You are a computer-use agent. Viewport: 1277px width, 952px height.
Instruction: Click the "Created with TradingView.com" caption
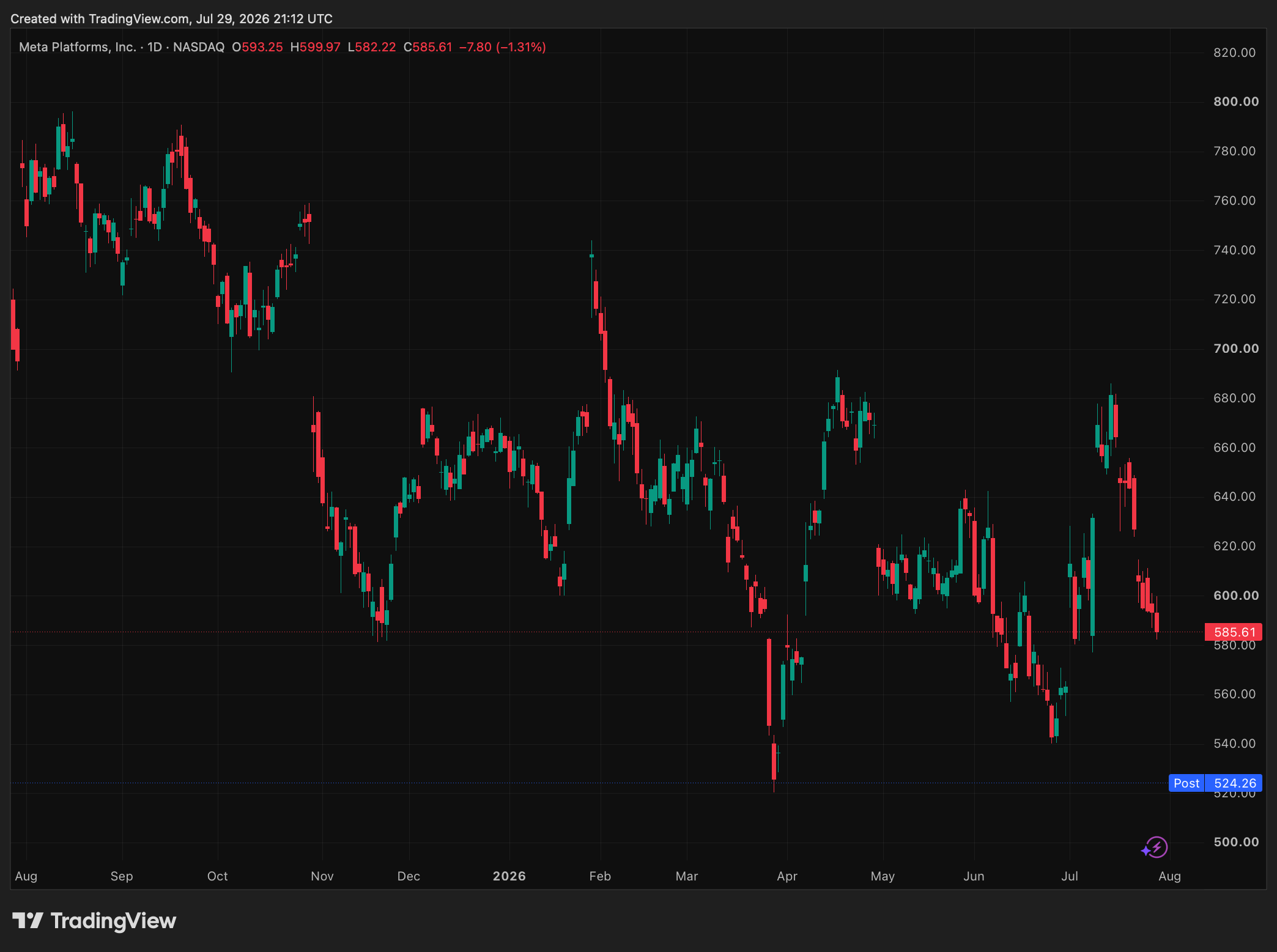click(100, 19)
